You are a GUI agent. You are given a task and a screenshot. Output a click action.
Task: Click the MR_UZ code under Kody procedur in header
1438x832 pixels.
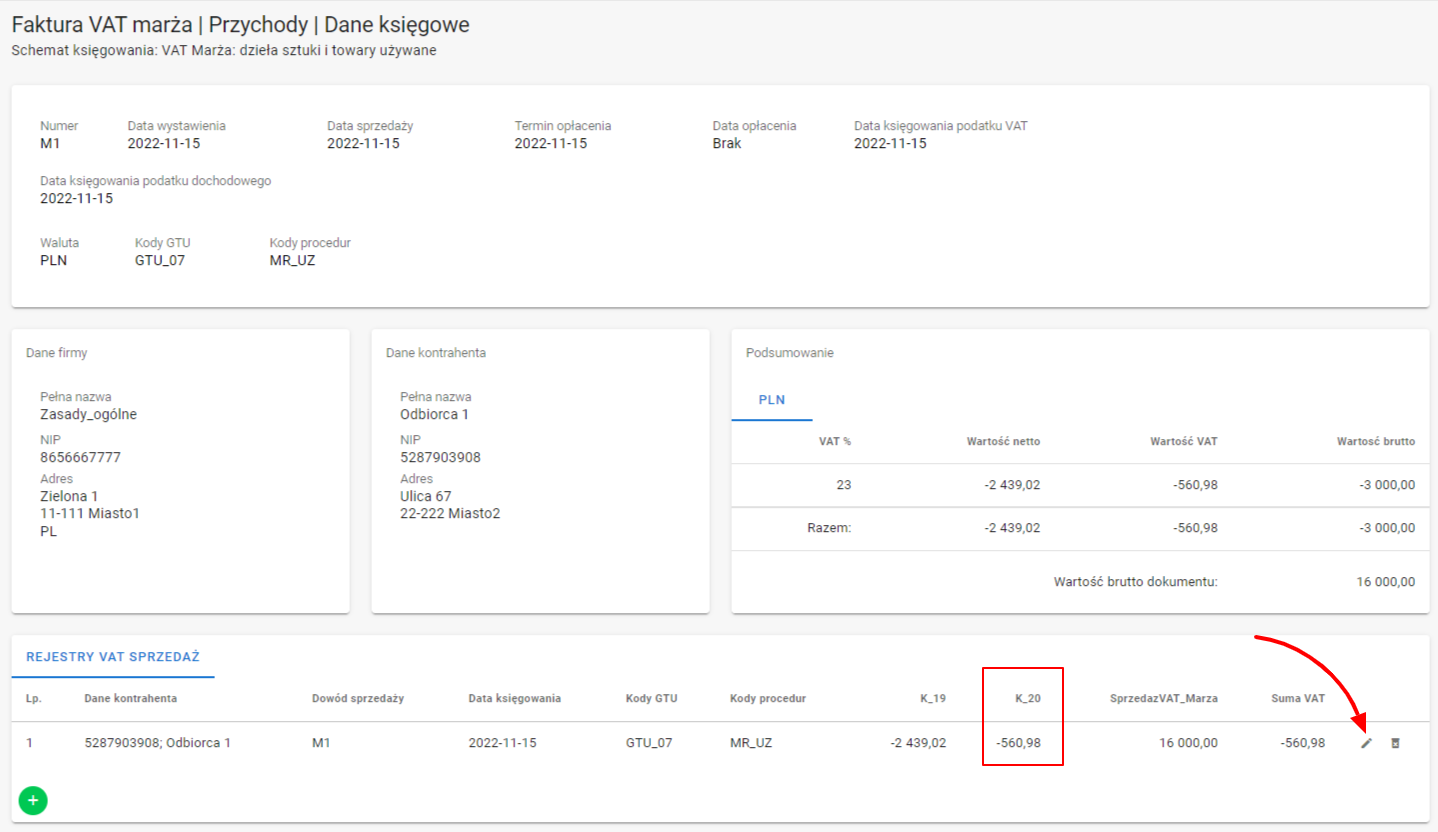pos(292,261)
